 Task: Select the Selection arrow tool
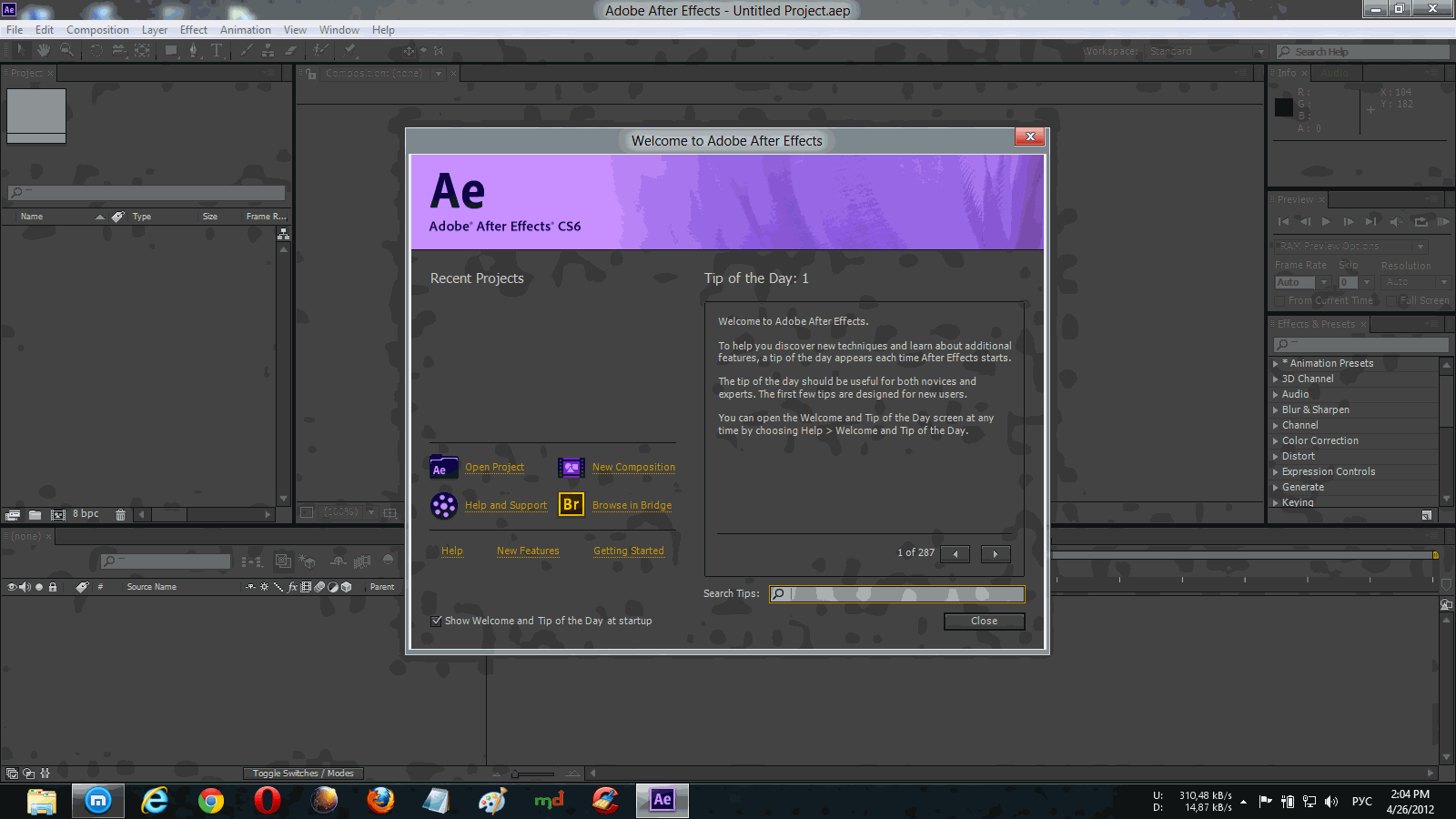pos(20,51)
